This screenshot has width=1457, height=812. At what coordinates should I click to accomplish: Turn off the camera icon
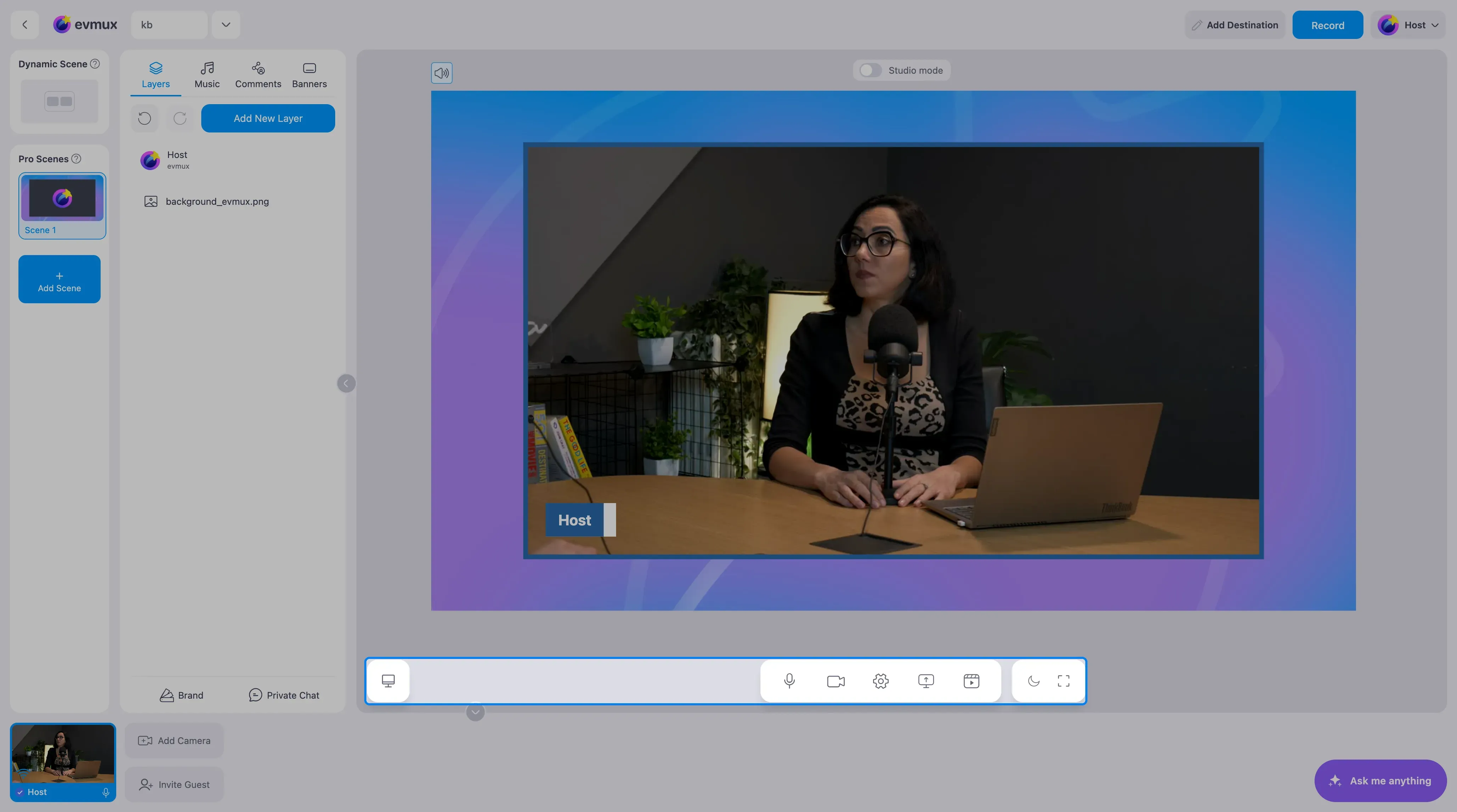tap(836, 681)
